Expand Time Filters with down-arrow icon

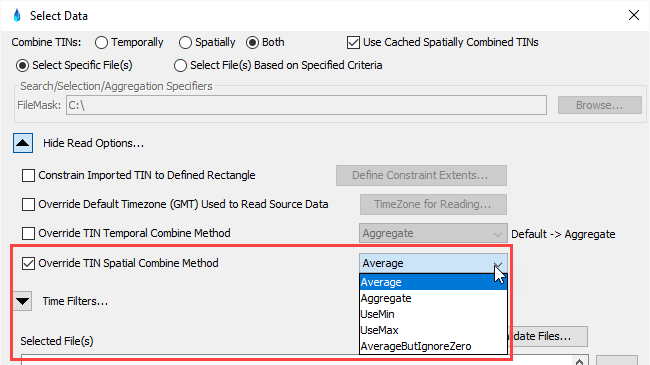[x=23, y=301]
